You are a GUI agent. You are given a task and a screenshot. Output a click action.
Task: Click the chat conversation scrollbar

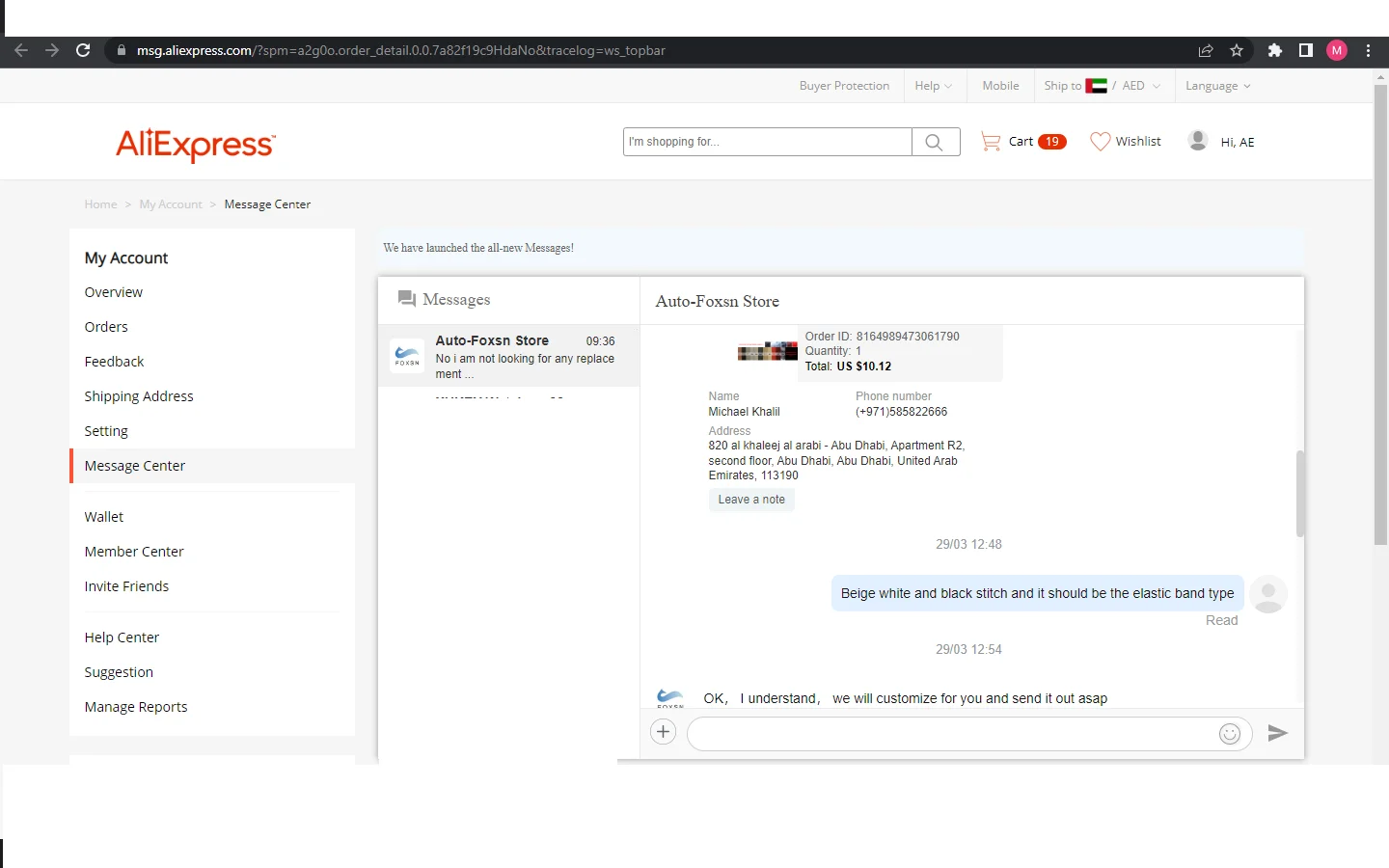(1300, 494)
